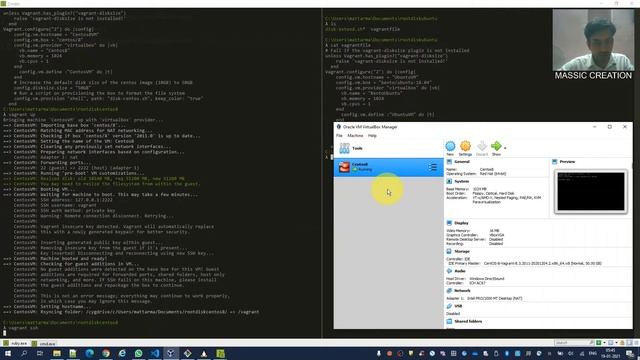Screen dimensions: 640x360
Task: Click the console Search input field
Action: tap(571, 343)
